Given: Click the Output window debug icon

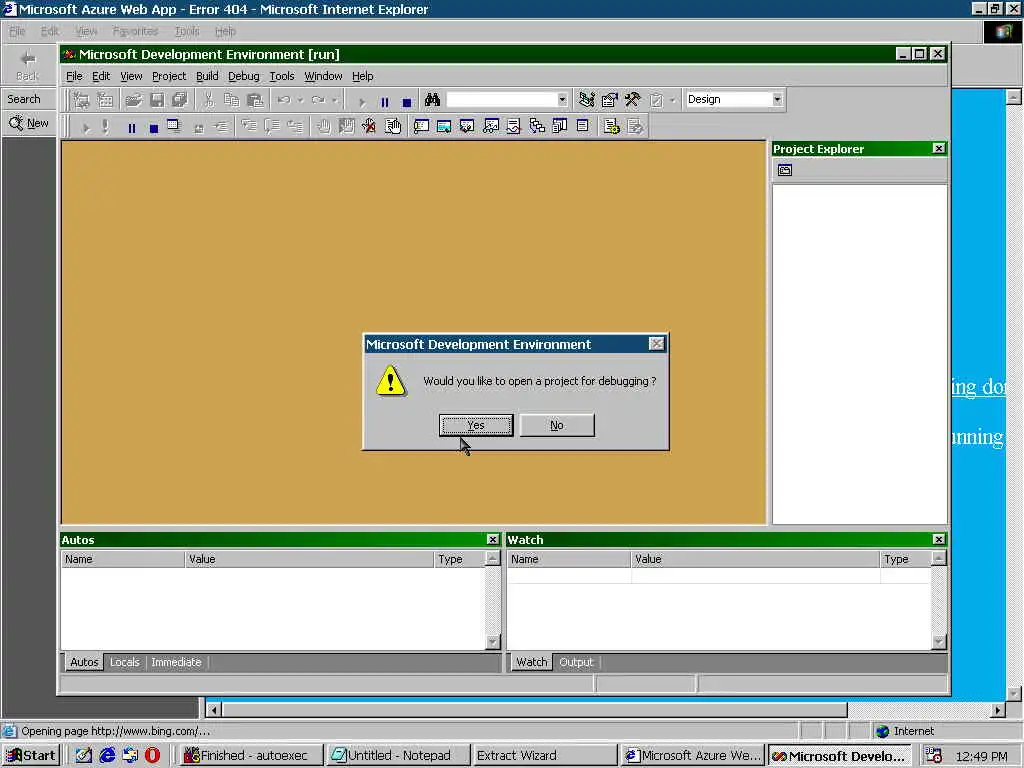Looking at the screenshot, I should (583, 126).
